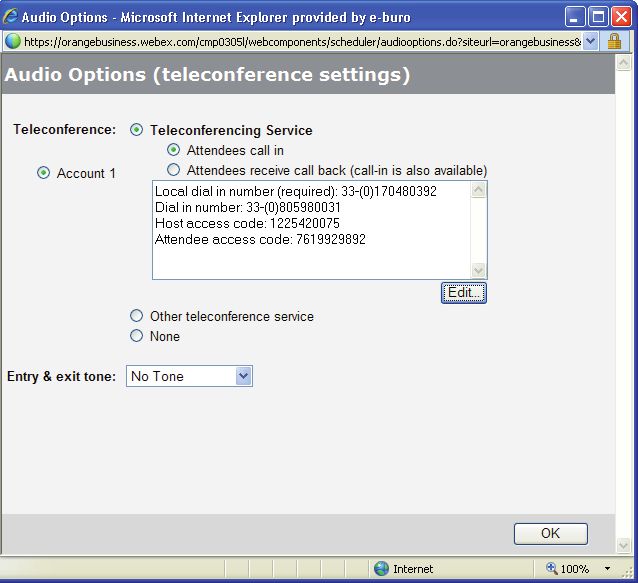Click the page scrollbar down arrow
The width and height of the screenshot is (638, 583).
(623, 545)
